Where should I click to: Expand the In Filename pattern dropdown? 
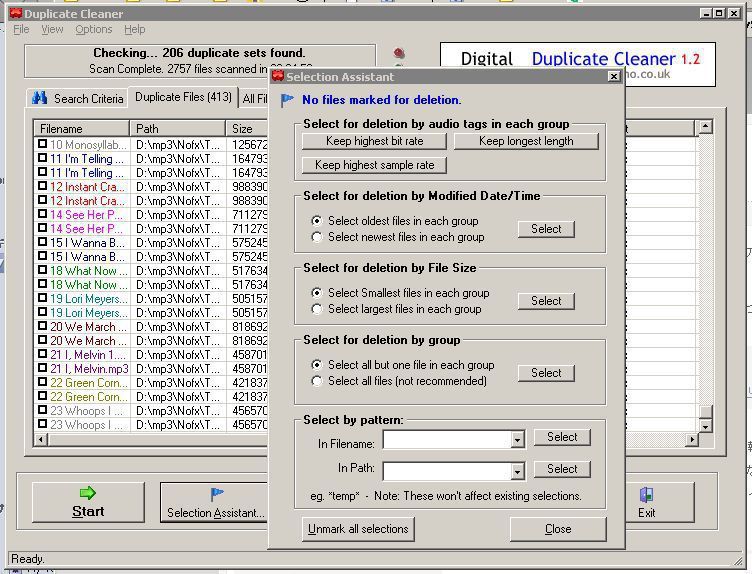pyautogui.click(x=517, y=440)
